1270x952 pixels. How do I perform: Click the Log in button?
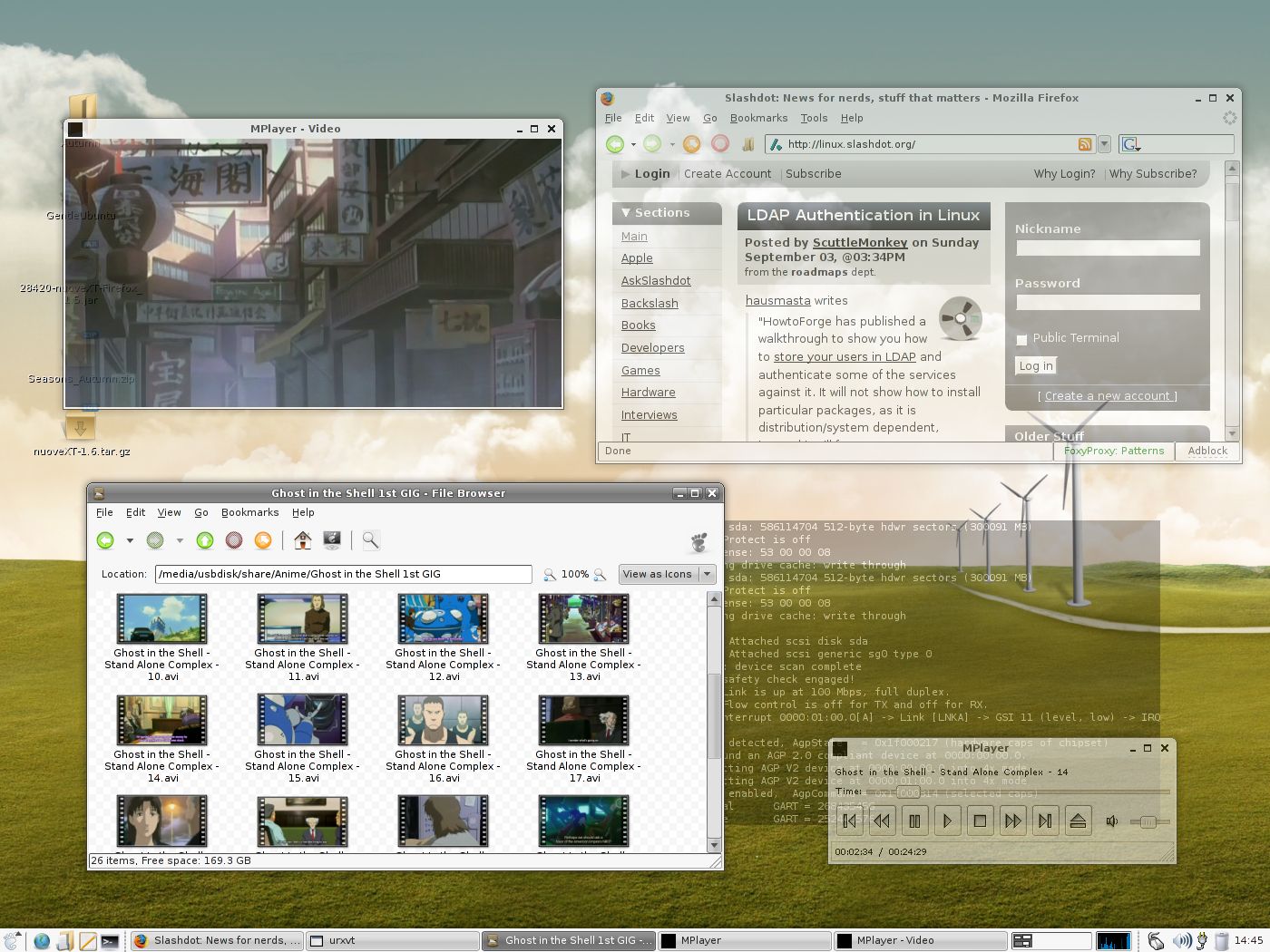(x=1036, y=366)
